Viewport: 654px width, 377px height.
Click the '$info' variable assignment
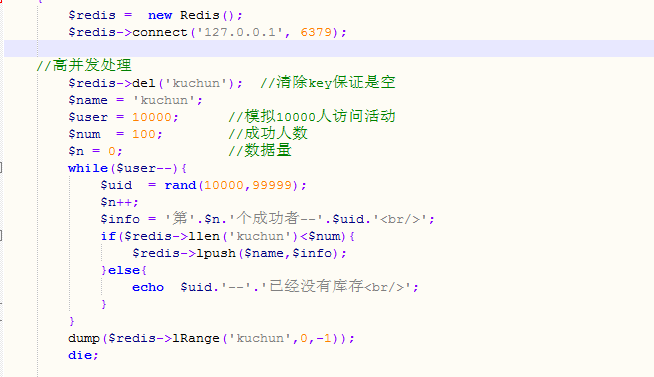pos(120,219)
